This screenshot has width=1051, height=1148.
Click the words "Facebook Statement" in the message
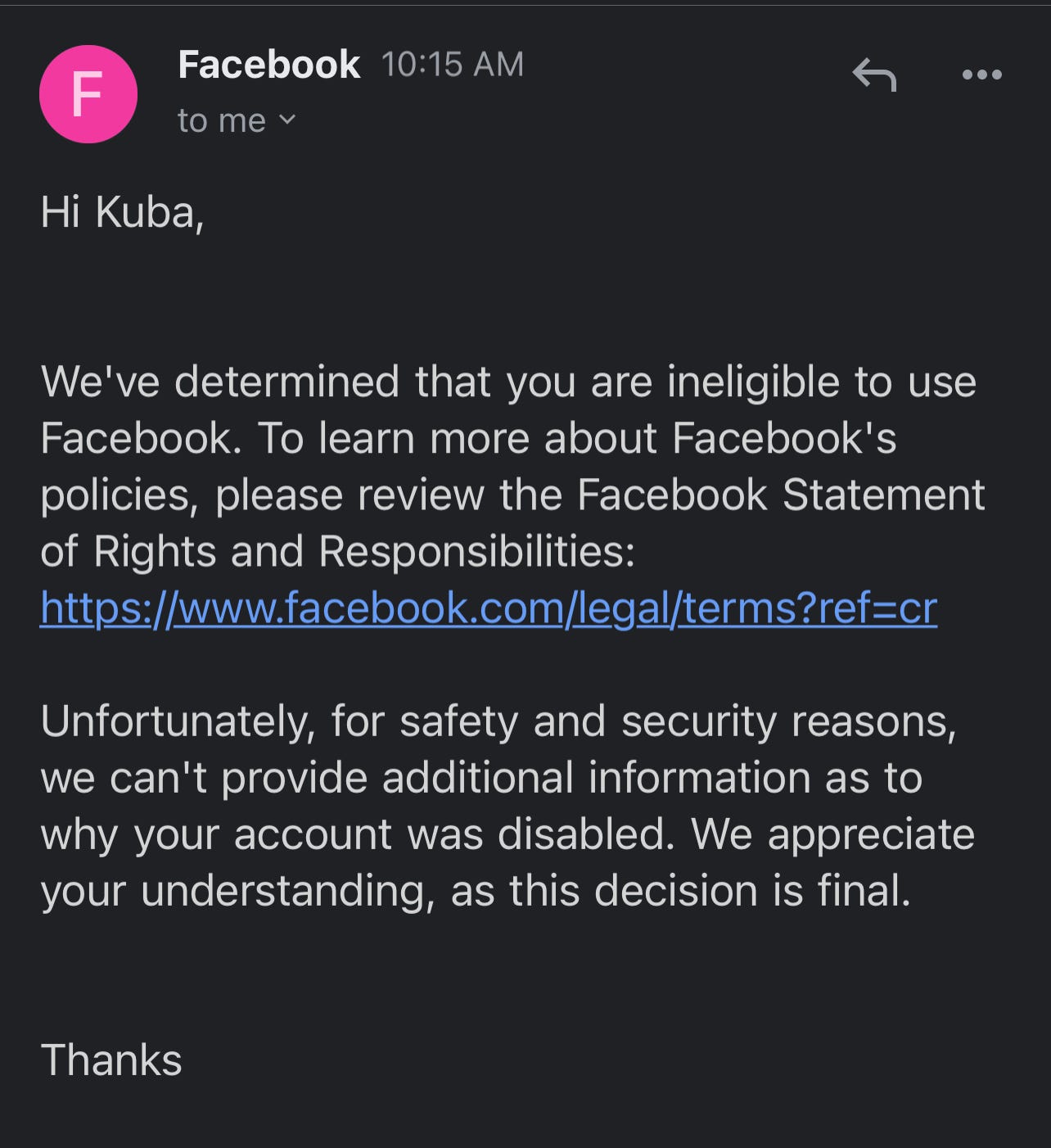coord(781,495)
